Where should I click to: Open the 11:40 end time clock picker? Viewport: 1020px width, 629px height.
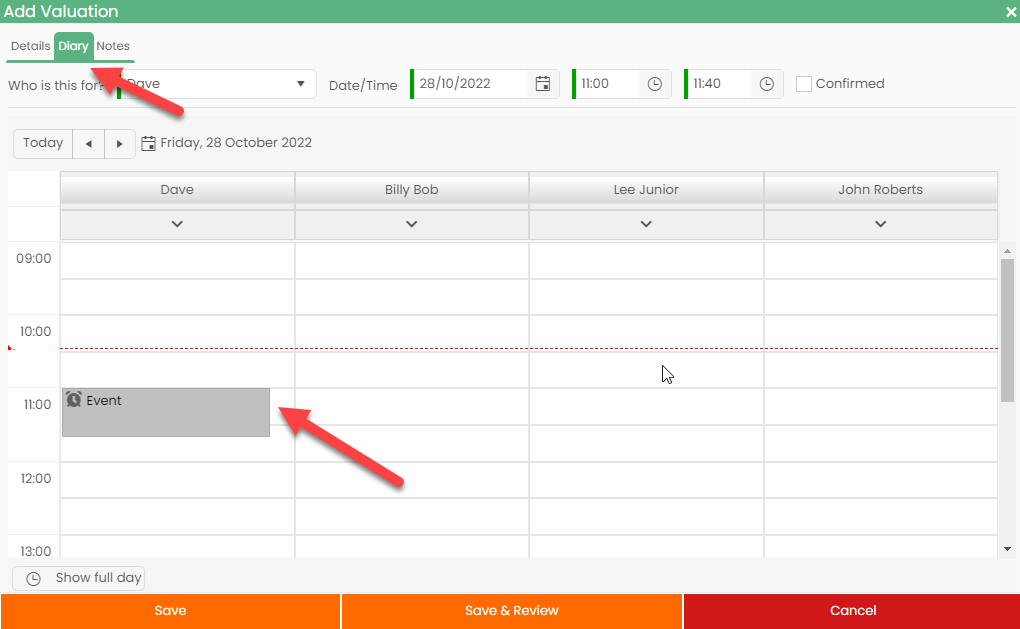pyautogui.click(x=766, y=84)
